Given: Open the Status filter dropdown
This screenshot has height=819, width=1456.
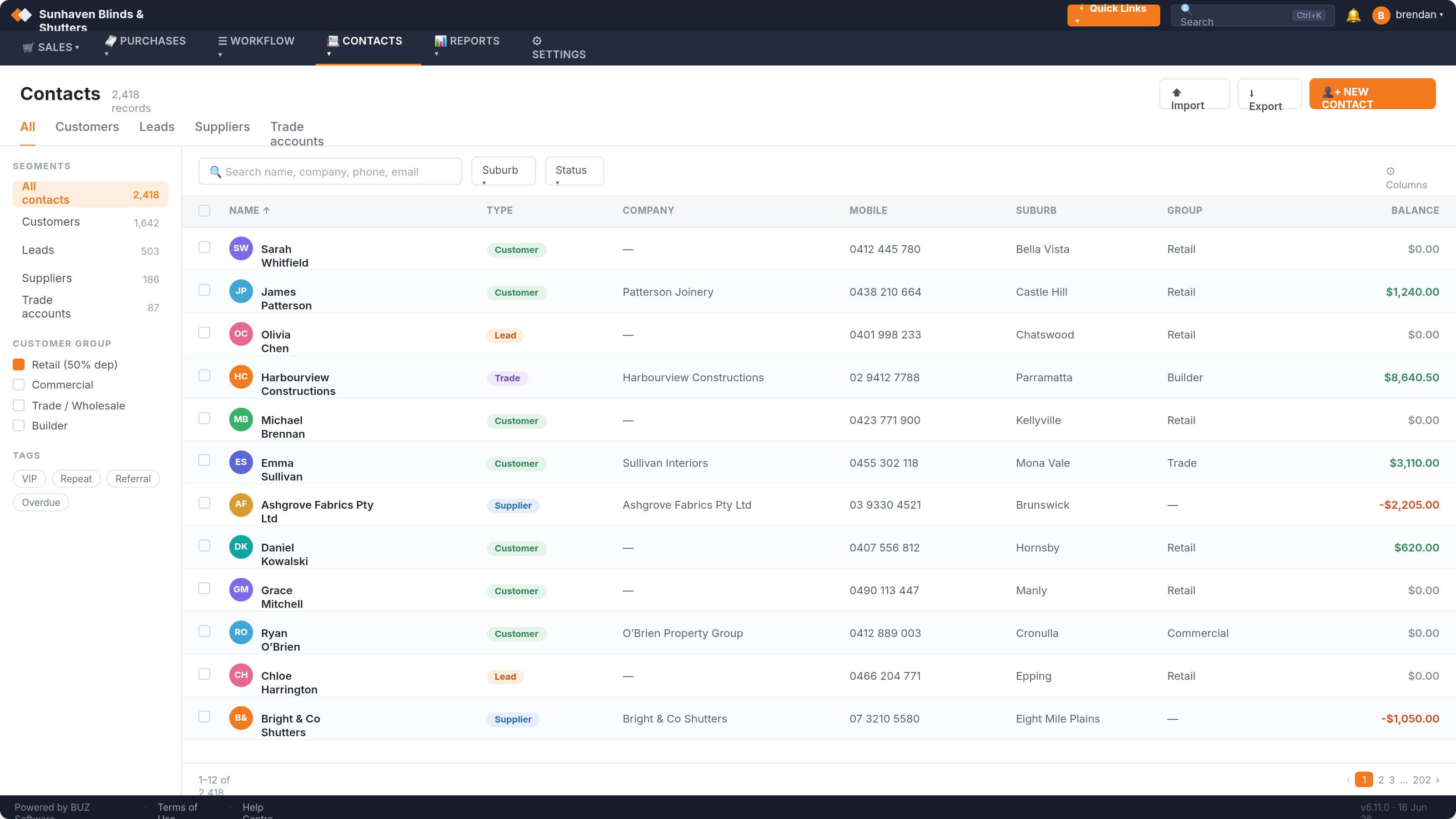Looking at the screenshot, I should [574, 171].
